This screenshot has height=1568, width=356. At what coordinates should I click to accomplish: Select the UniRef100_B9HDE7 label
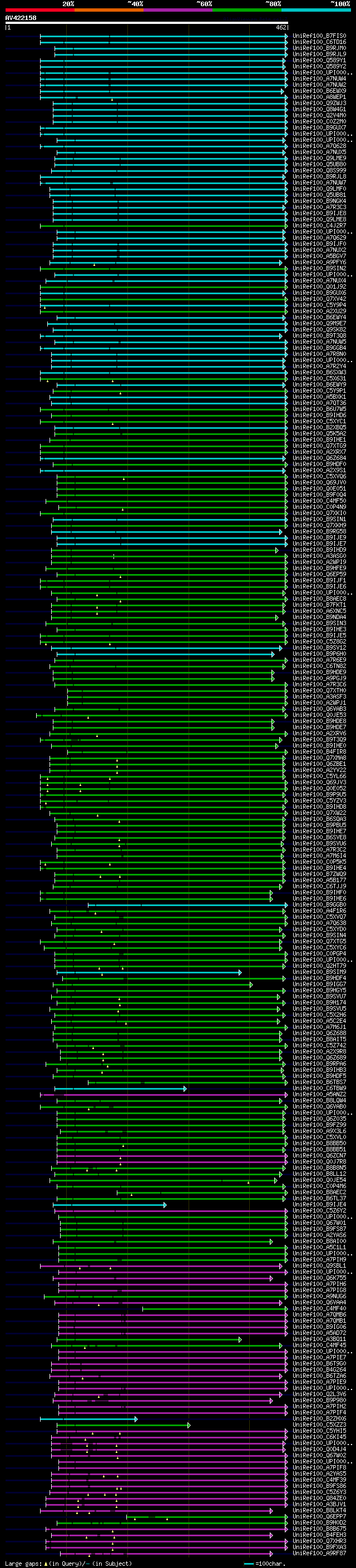click(x=319, y=728)
